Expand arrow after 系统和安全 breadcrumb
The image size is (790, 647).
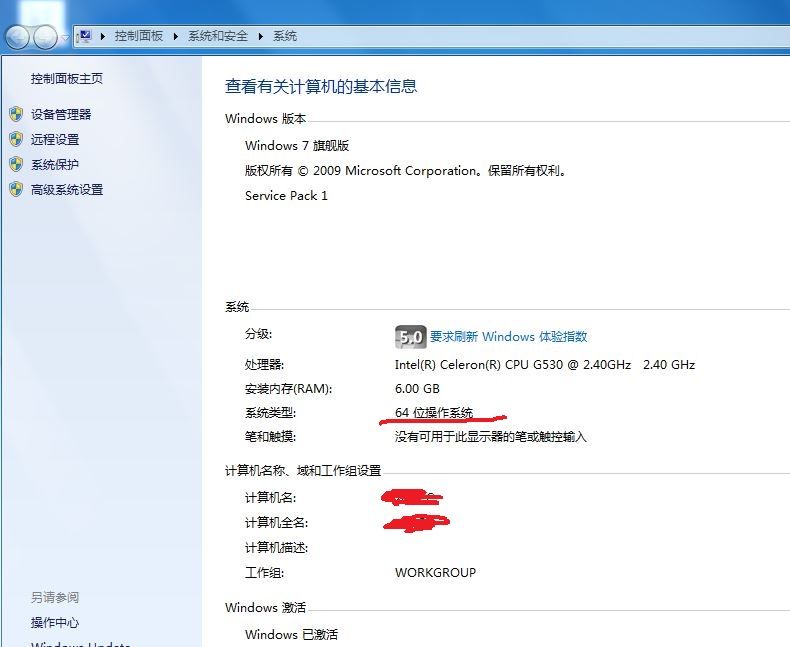tap(261, 36)
